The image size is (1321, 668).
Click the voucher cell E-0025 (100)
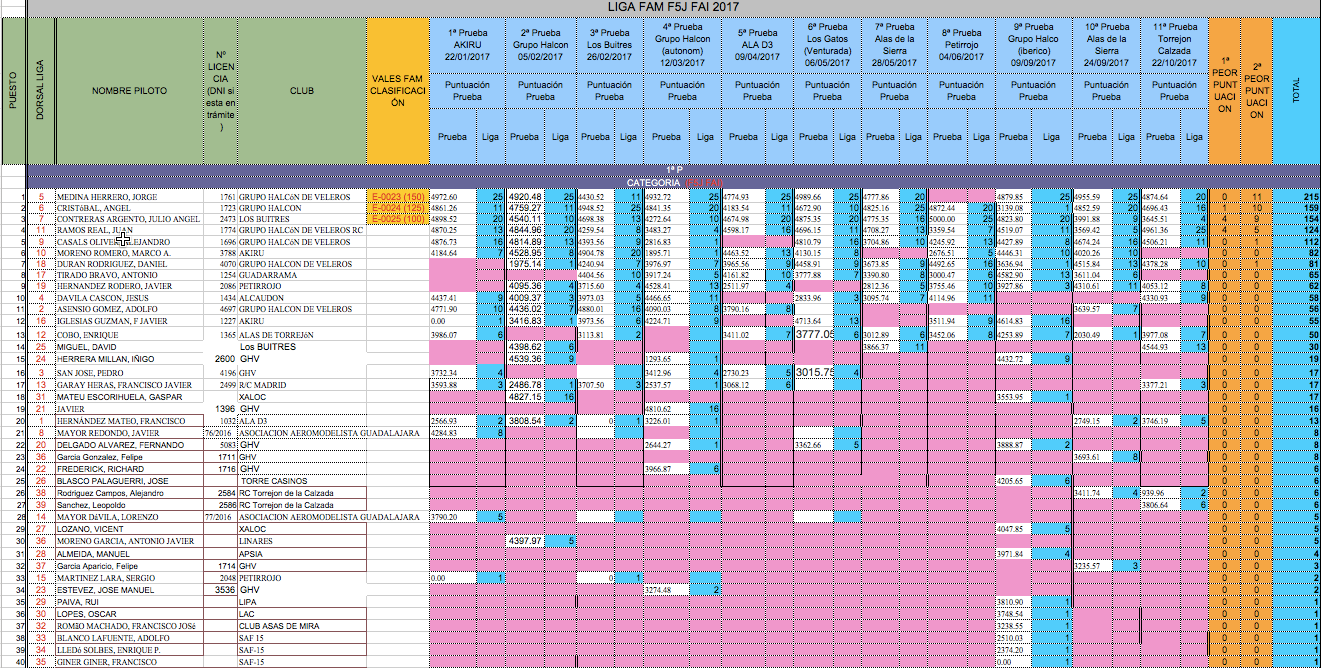click(x=398, y=219)
